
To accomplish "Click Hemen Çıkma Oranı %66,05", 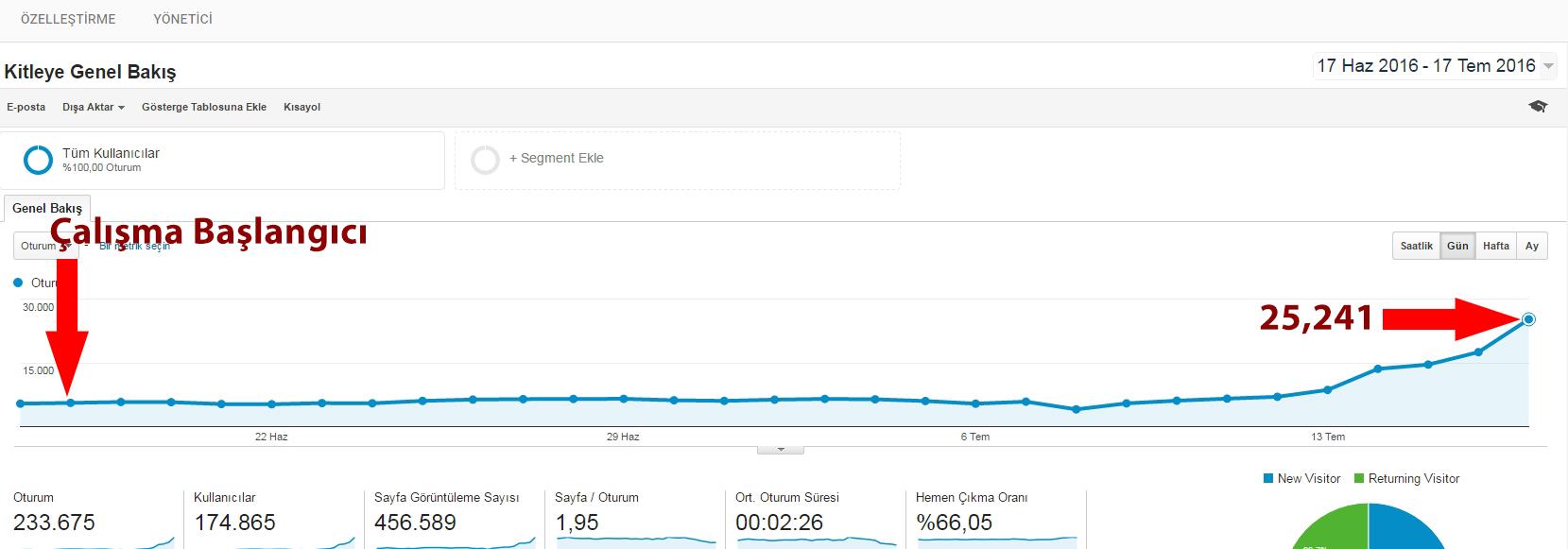I will click(996, 519).
